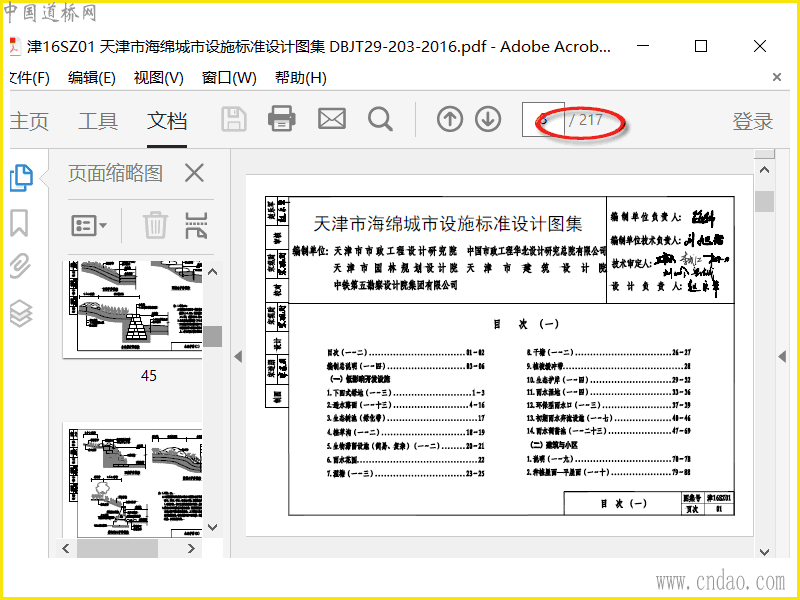Open the 文件(F) menu
This screenshot has width=800, height=600.
[30, 78]
